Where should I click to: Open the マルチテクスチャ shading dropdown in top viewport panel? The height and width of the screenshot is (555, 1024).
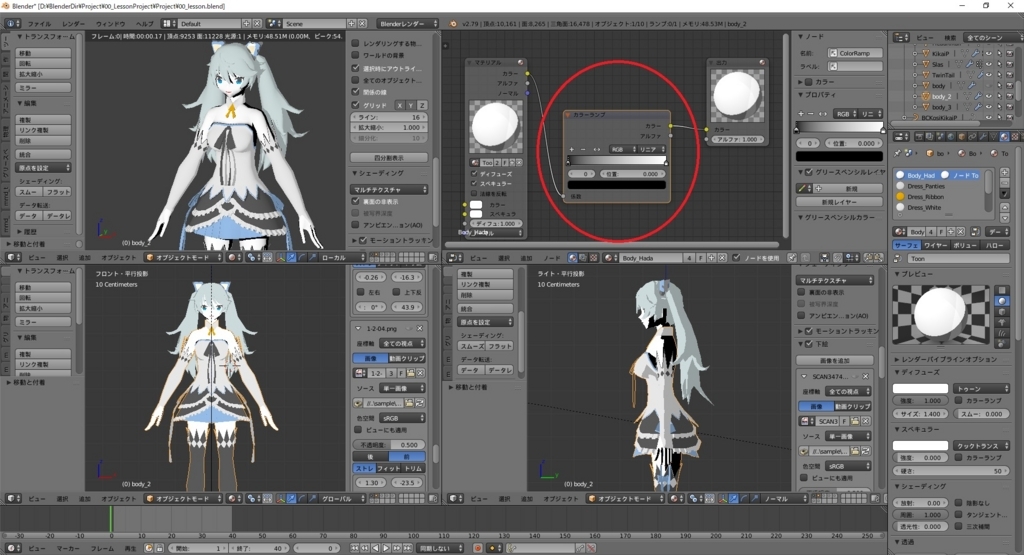[389, 189]
